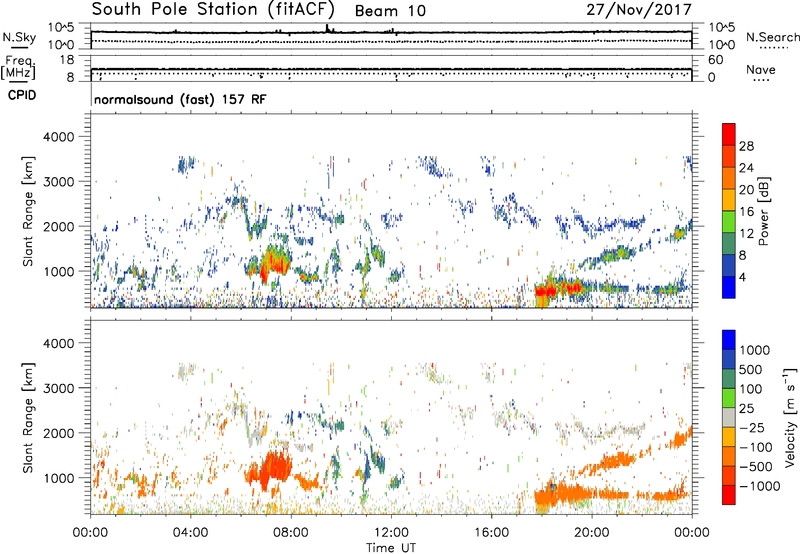
Task: Click 'Slant Range [km]' label of velocity panel
Action: point(28,418)
